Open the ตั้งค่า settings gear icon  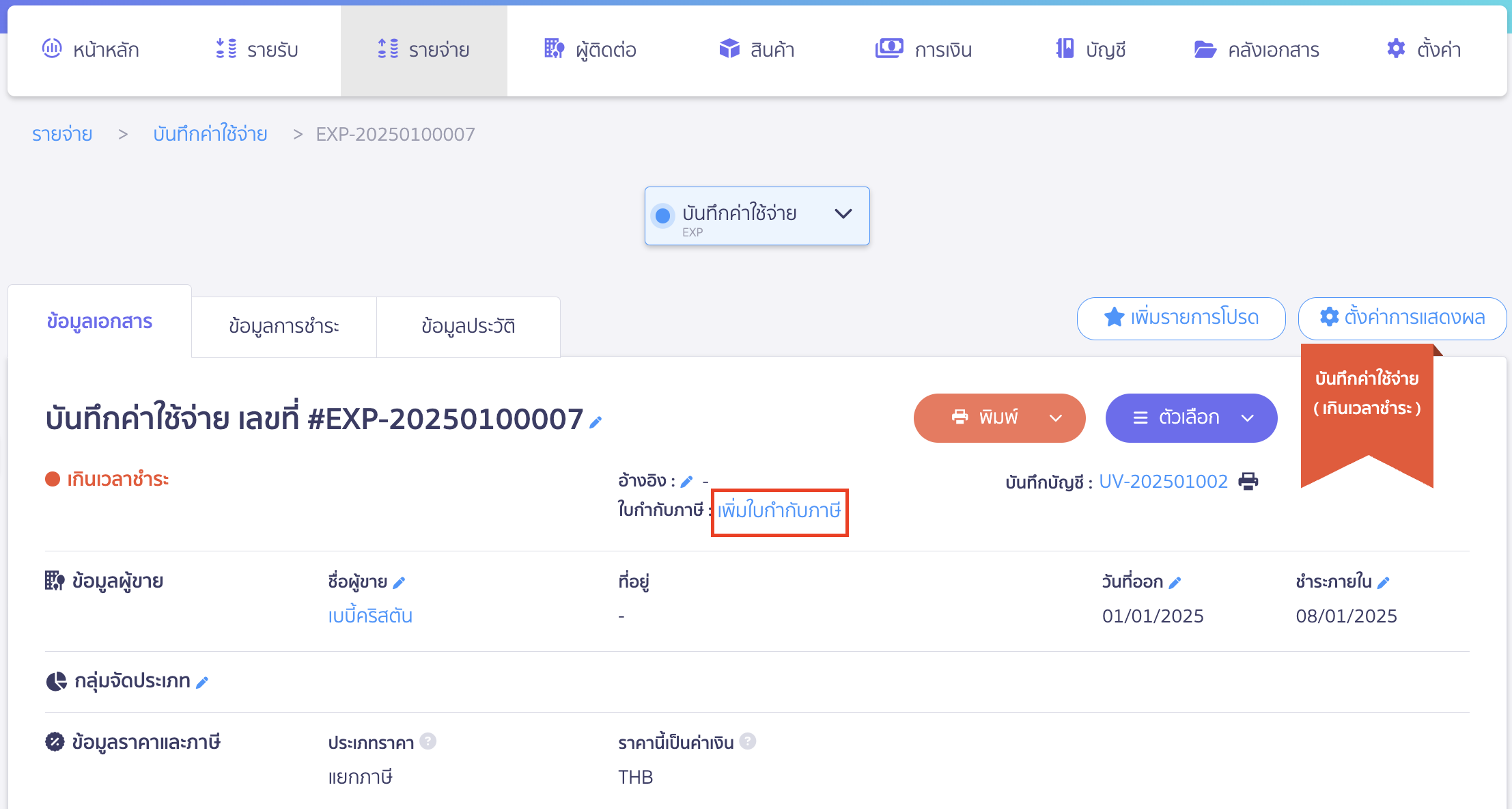(1395, 49)
